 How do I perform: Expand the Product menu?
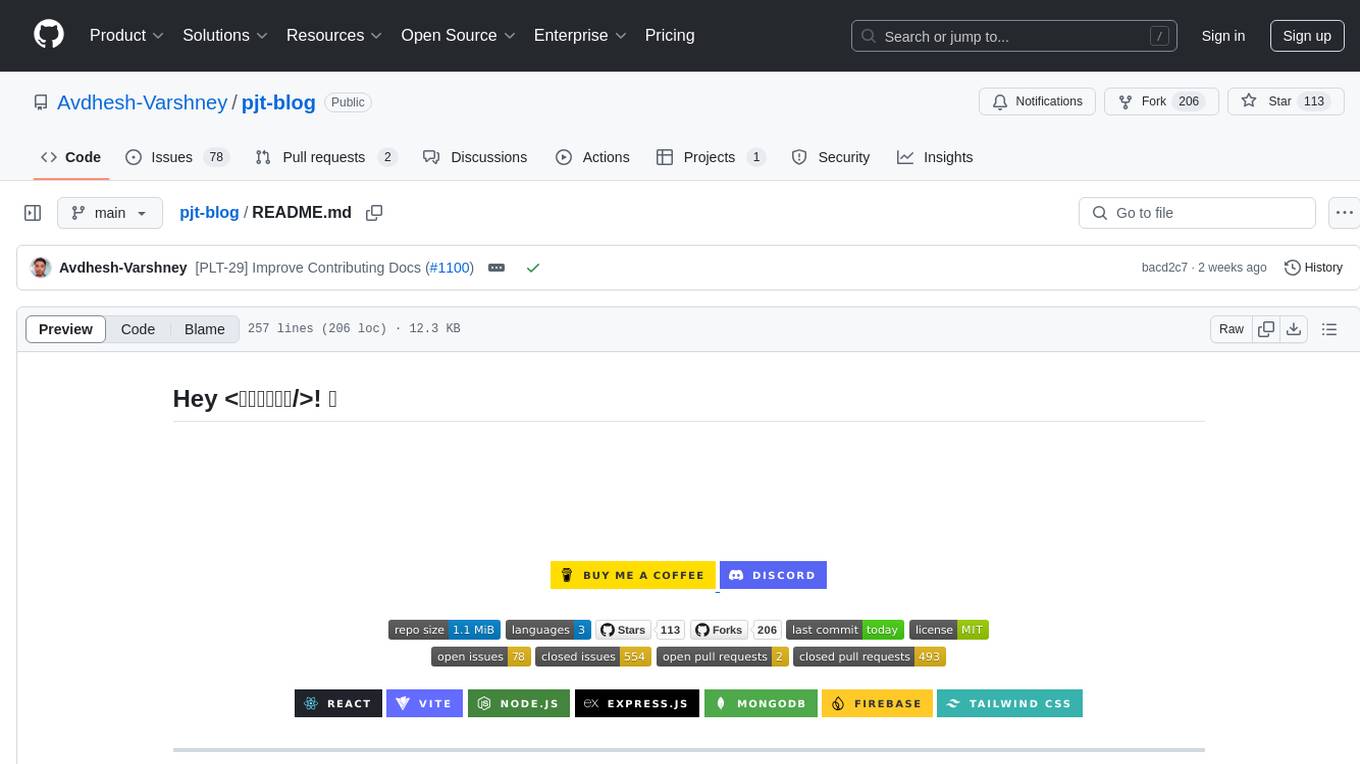click(127, 35)
